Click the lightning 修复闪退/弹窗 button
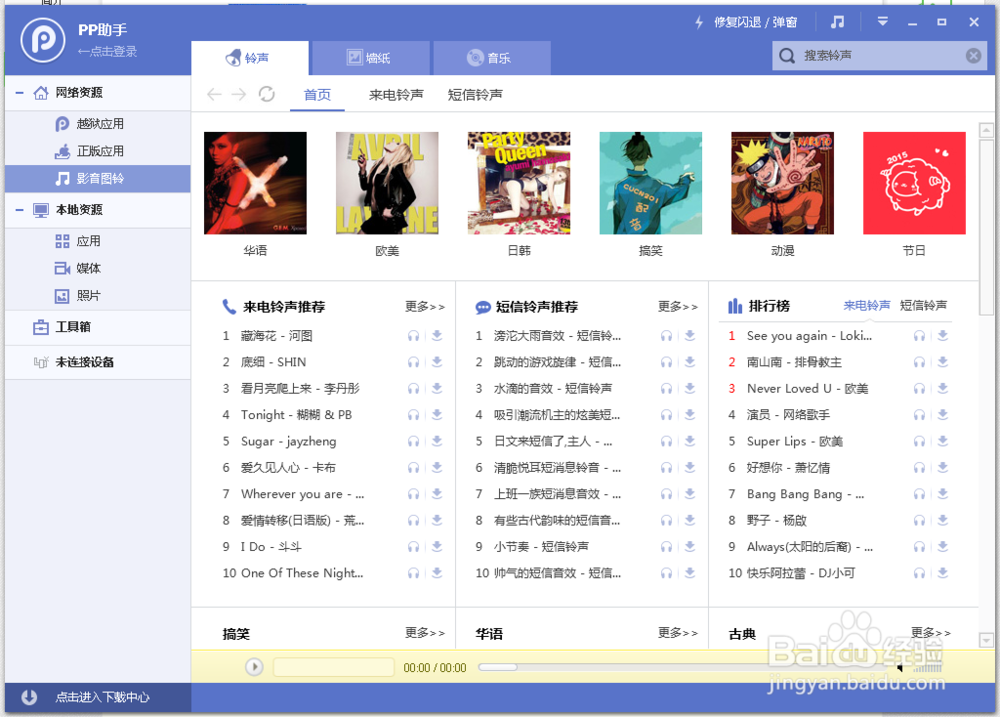Screen dimensions: 1000x717 746,22
